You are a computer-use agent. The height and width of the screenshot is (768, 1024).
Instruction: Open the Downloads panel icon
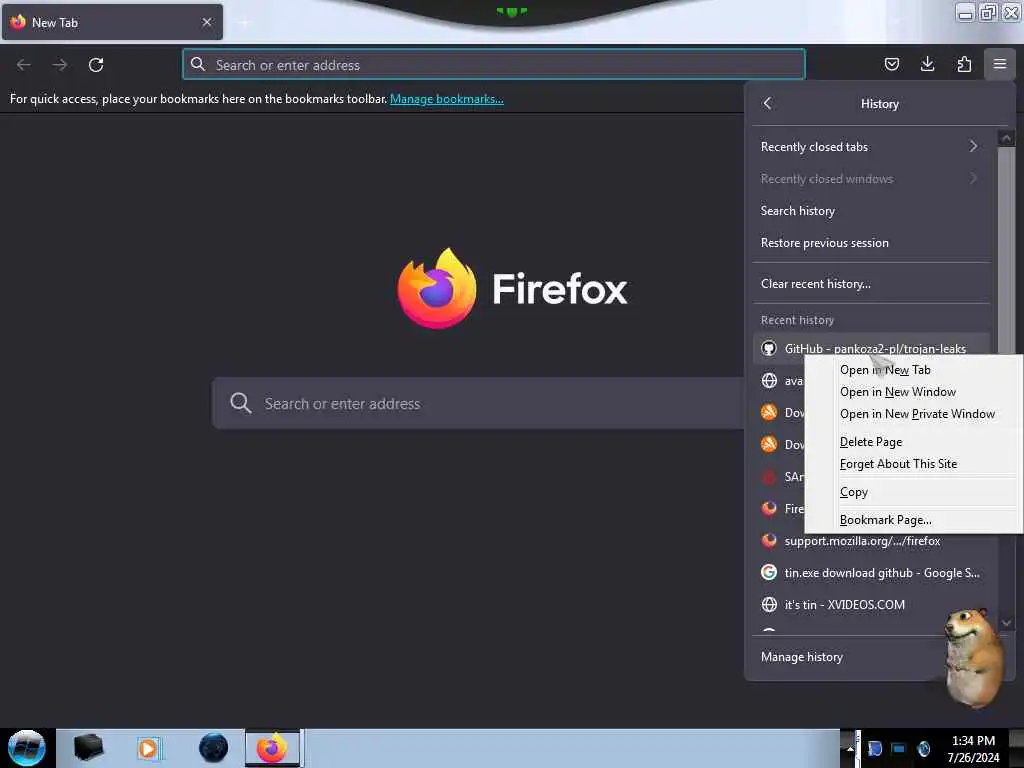(927, 64)
